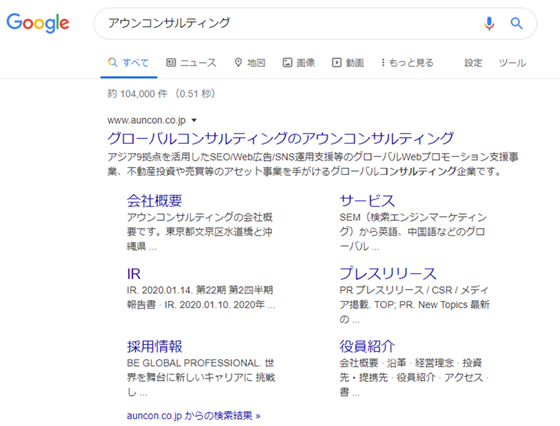
Task: Click the play icon beside 動画
Action: click(x=336, y=63)
